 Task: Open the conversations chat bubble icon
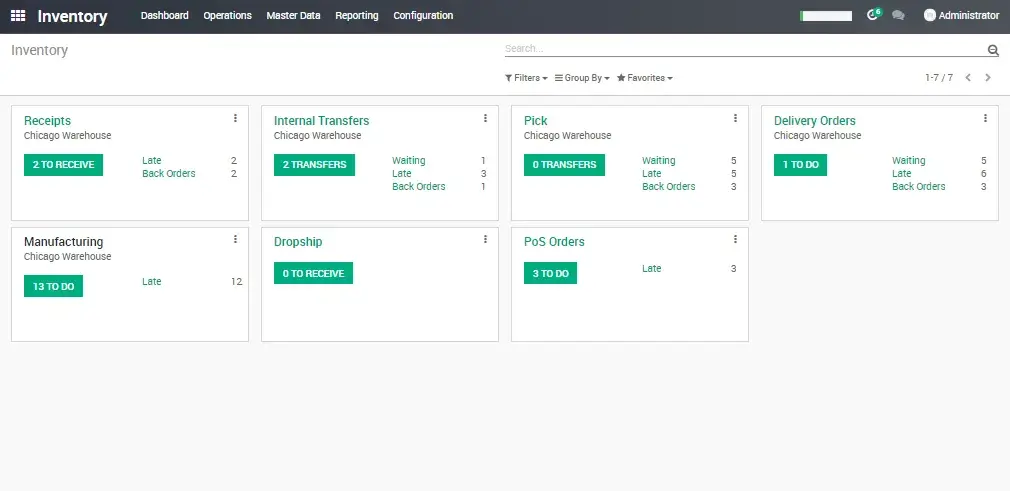coord(898,16)
